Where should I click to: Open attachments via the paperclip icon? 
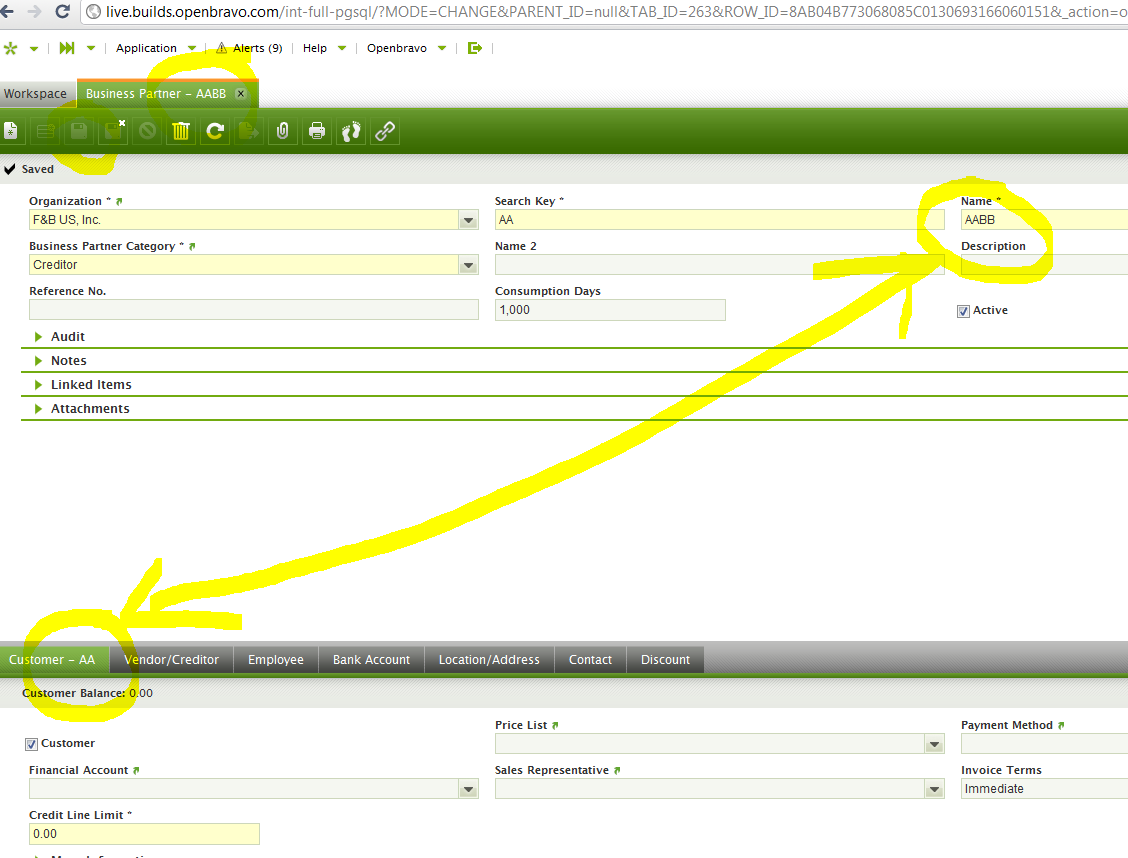point(283,131)
